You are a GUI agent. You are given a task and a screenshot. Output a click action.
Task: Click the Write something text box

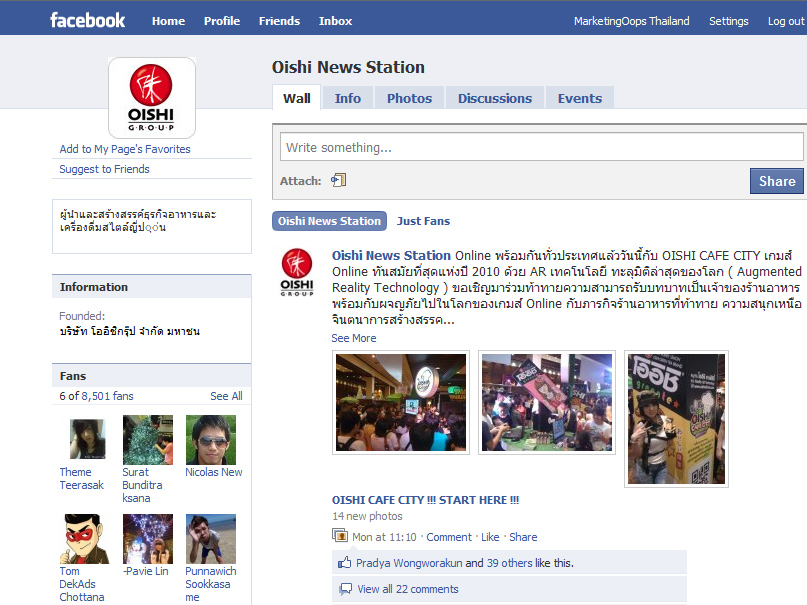tap(541, 147)
